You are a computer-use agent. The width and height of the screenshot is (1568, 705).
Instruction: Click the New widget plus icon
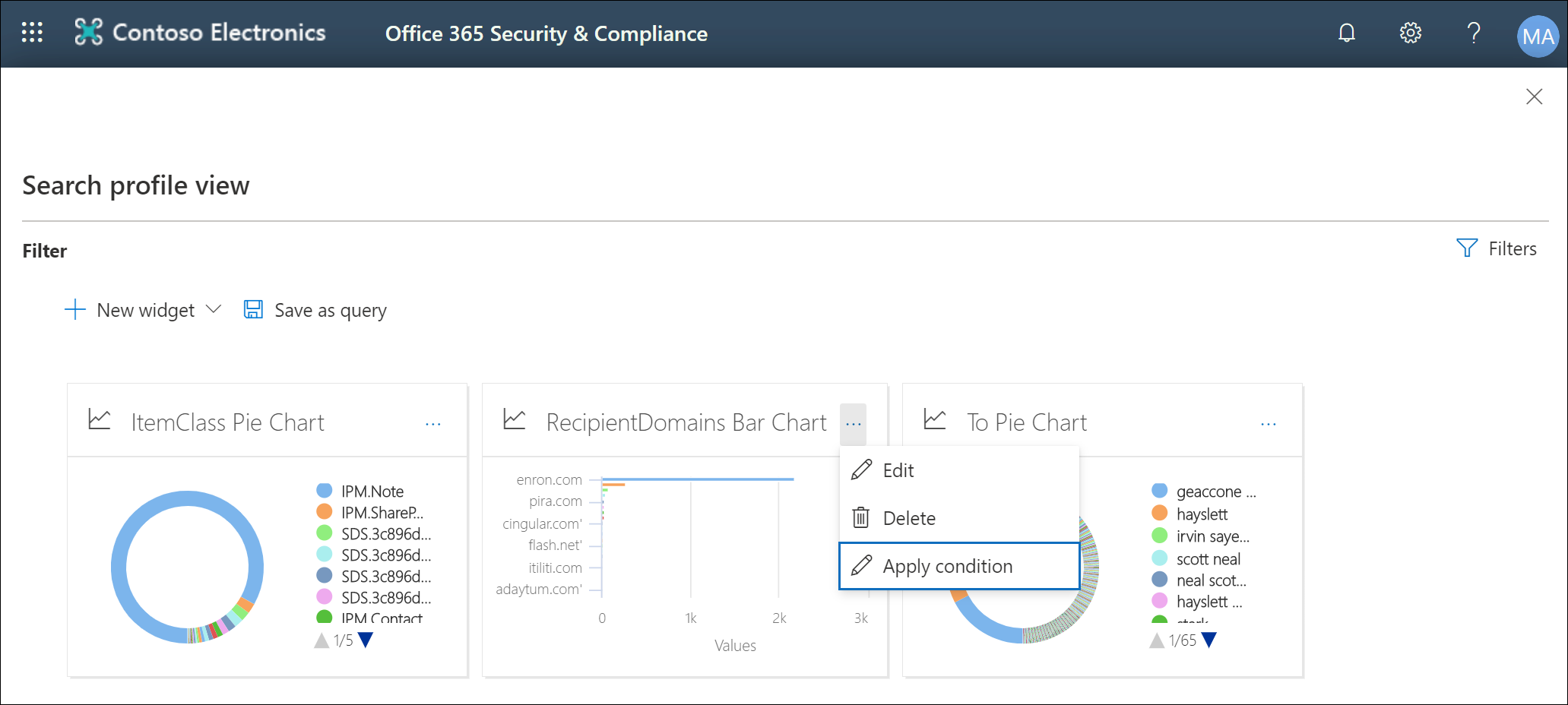pyautogui.click(x=75, y=310)
